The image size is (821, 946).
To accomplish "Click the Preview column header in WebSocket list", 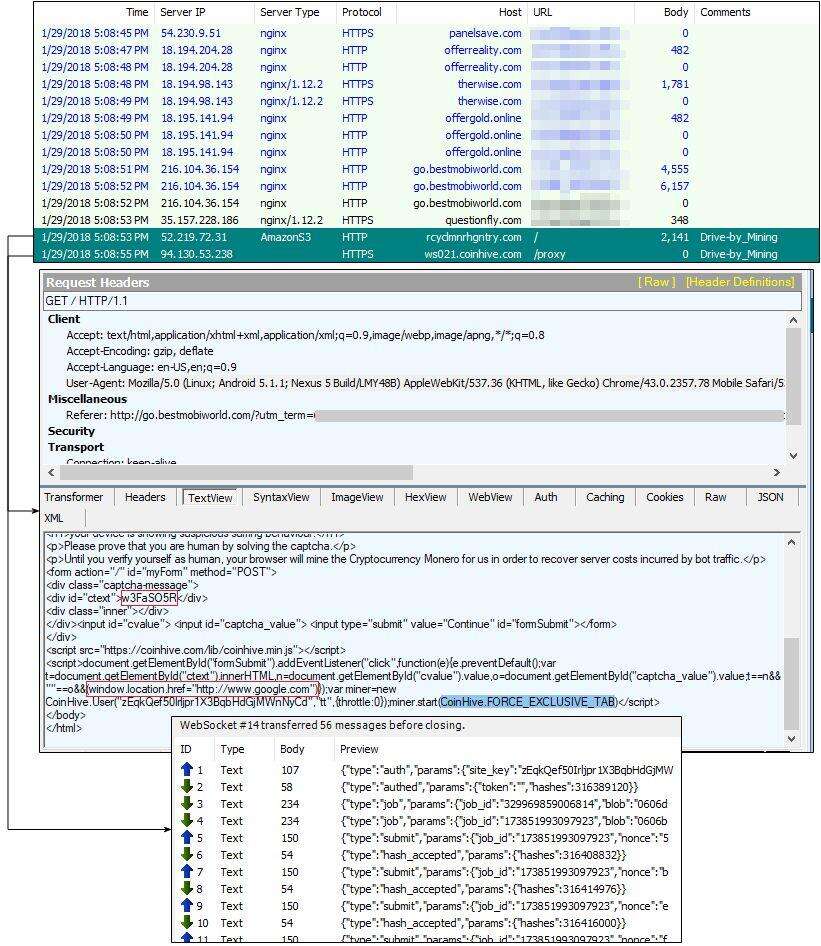I will tap(360, 749).
